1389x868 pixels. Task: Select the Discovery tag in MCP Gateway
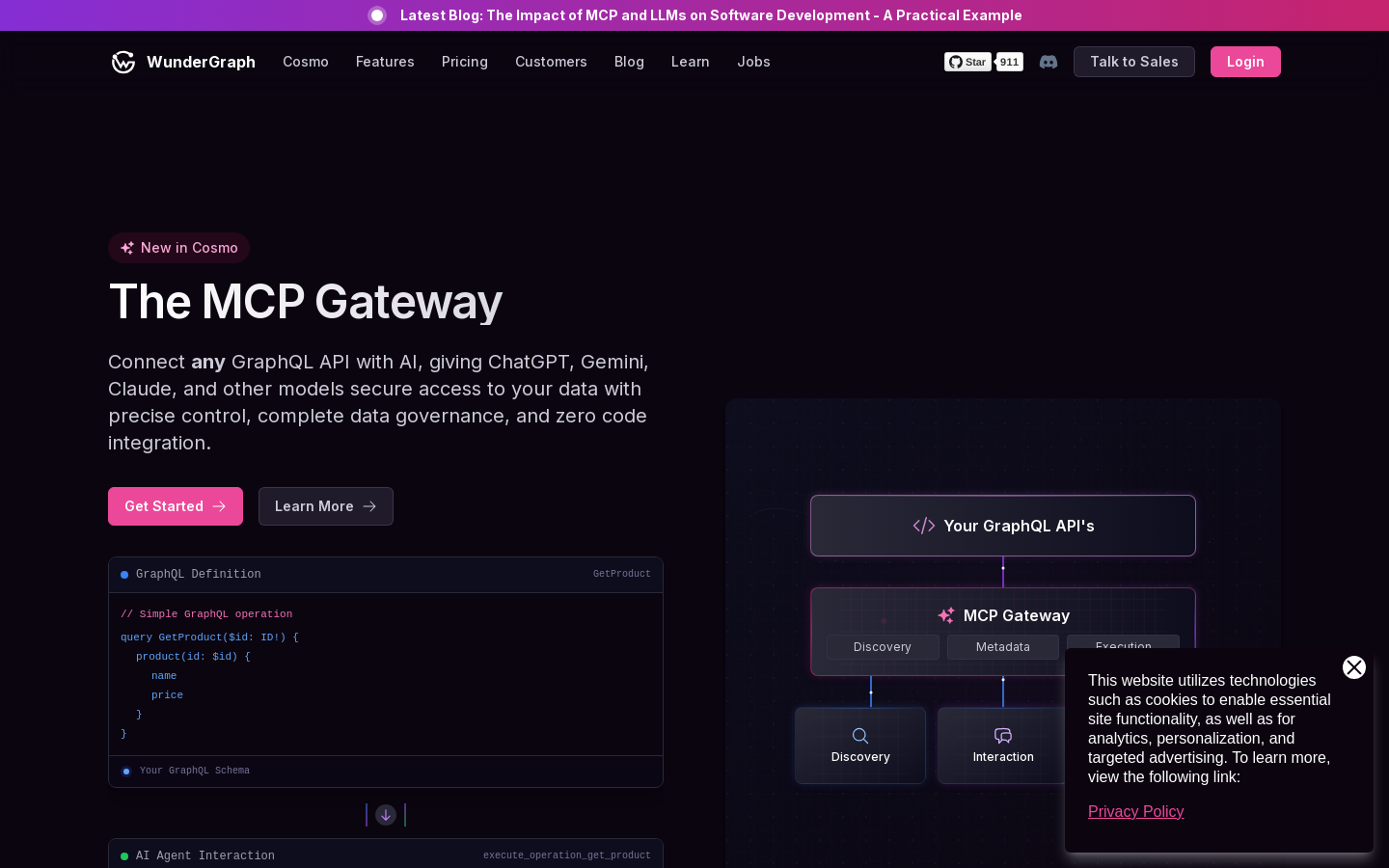tap(883, 647)
